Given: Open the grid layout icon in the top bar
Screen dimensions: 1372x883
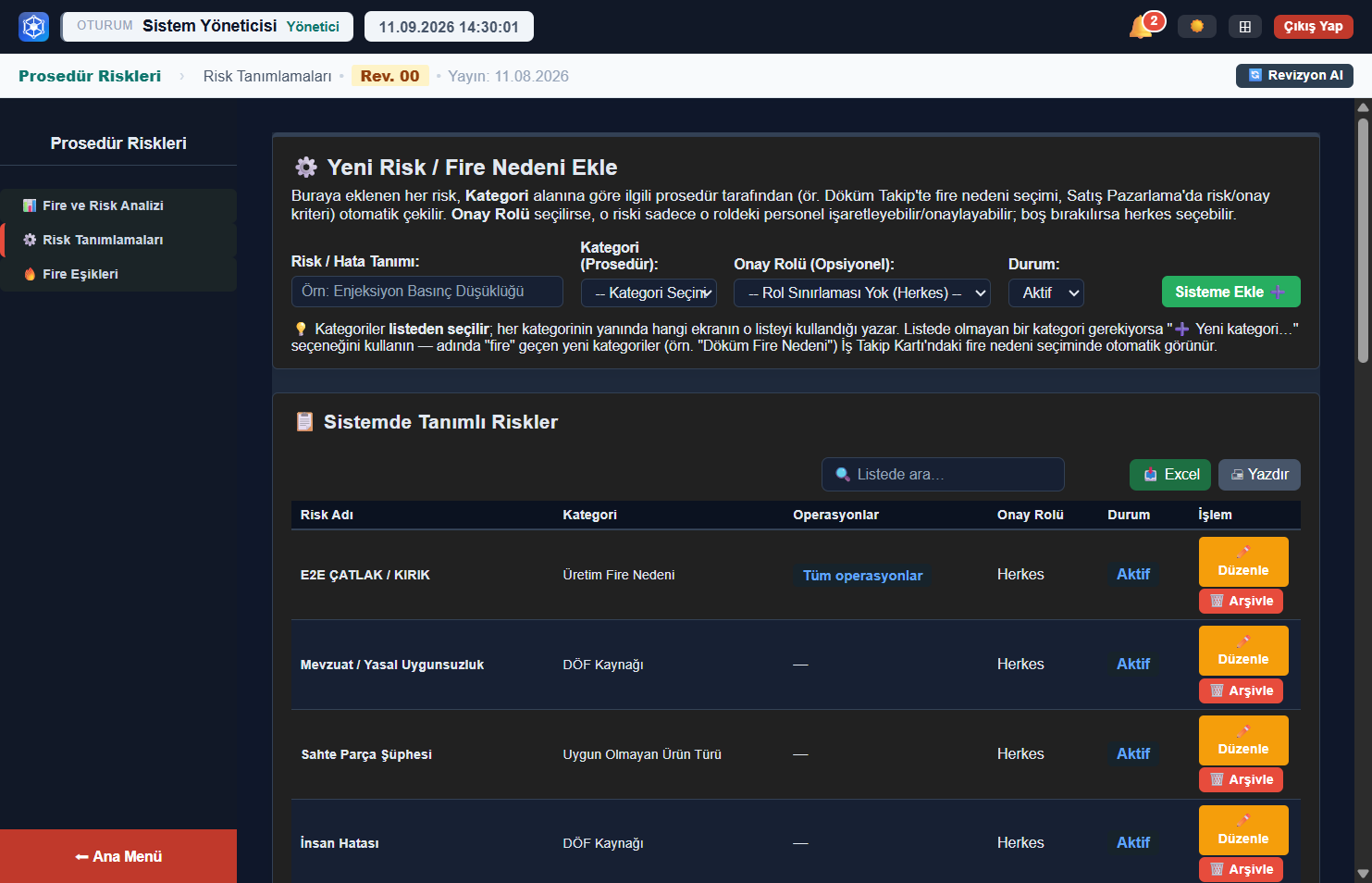Looking at the screenshot, I should click(x=1245, y=27).
